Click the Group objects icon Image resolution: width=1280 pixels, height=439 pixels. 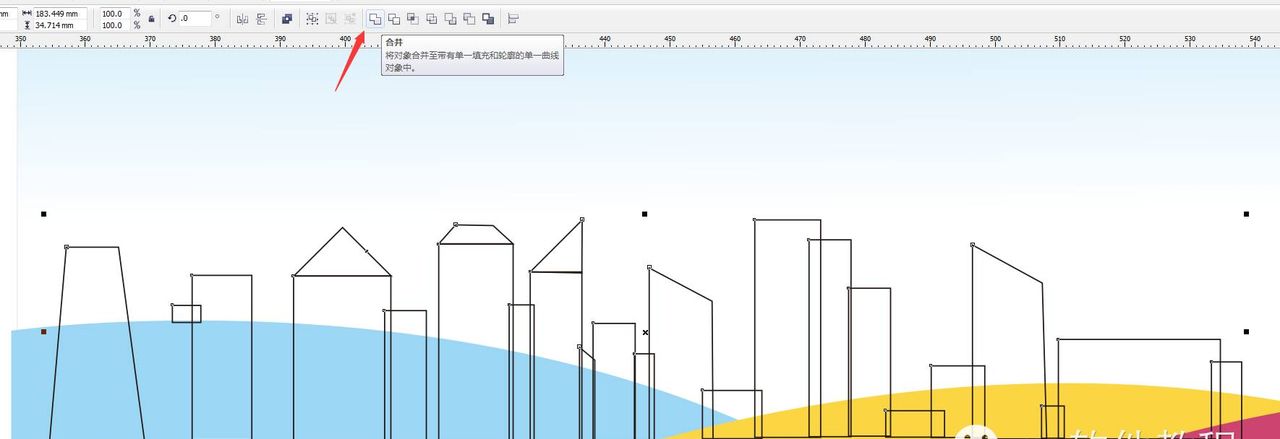[x=313, y=18]
